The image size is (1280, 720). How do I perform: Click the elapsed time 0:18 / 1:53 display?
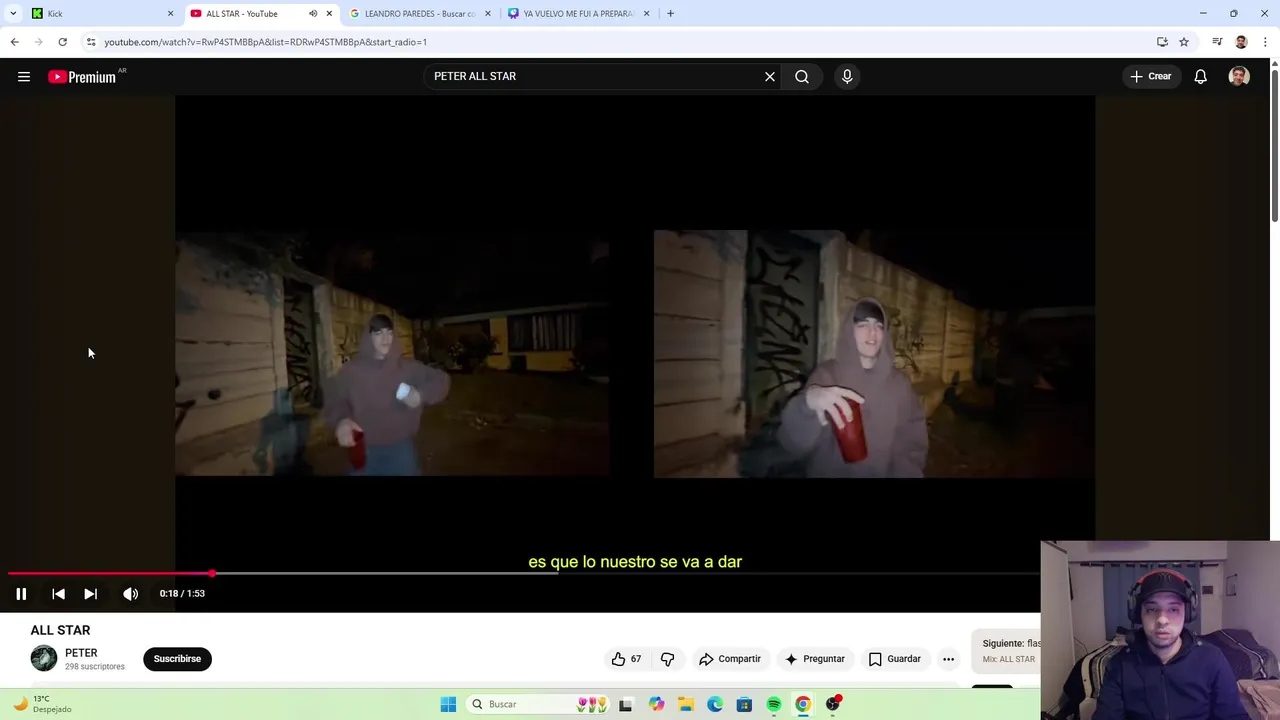tap(182, 594)
